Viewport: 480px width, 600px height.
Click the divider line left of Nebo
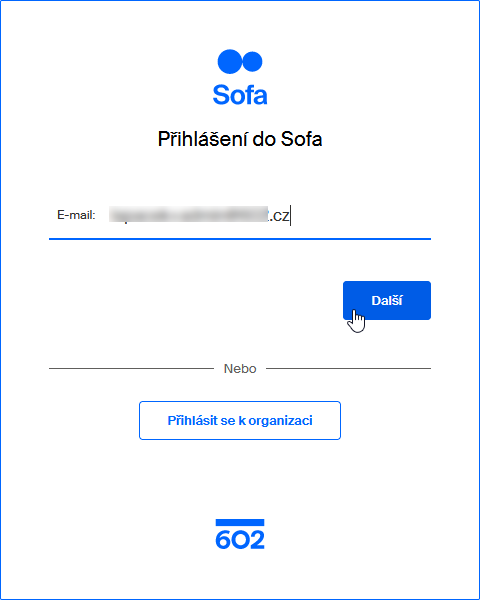131,368
